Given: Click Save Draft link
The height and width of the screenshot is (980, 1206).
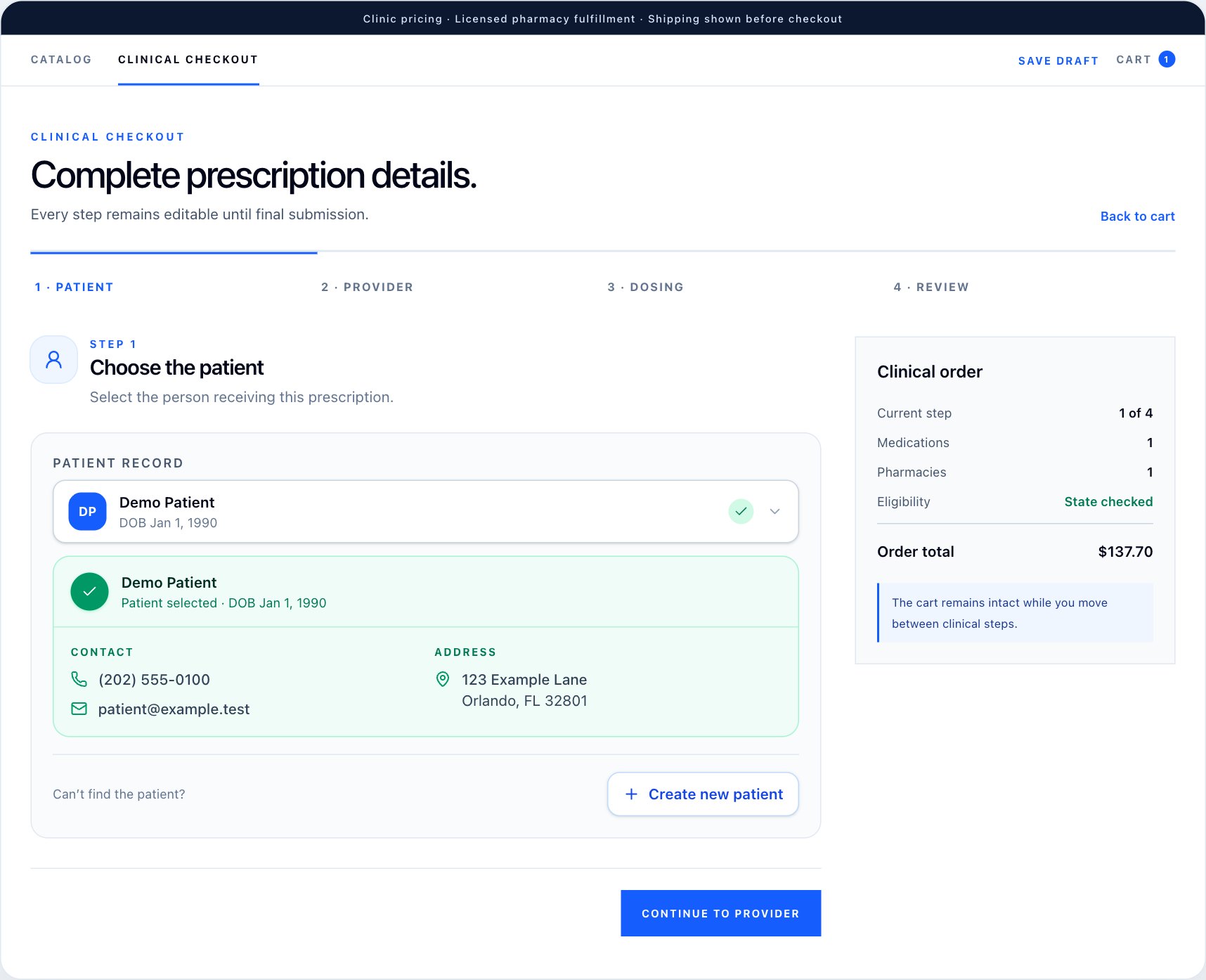Looking at the screenshot, I should [1058, 61].
